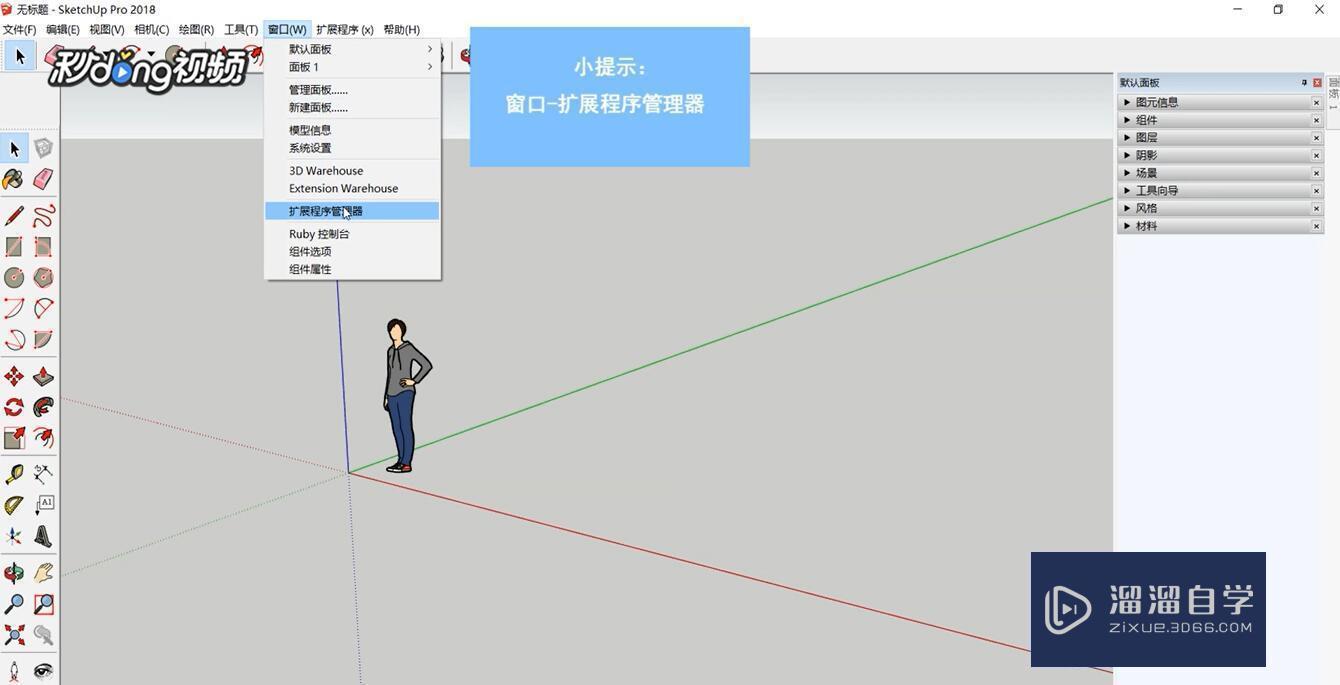1340x685 pixels.
Task: Select the Zoom magnifier tool
Action: tap(14, 604)
